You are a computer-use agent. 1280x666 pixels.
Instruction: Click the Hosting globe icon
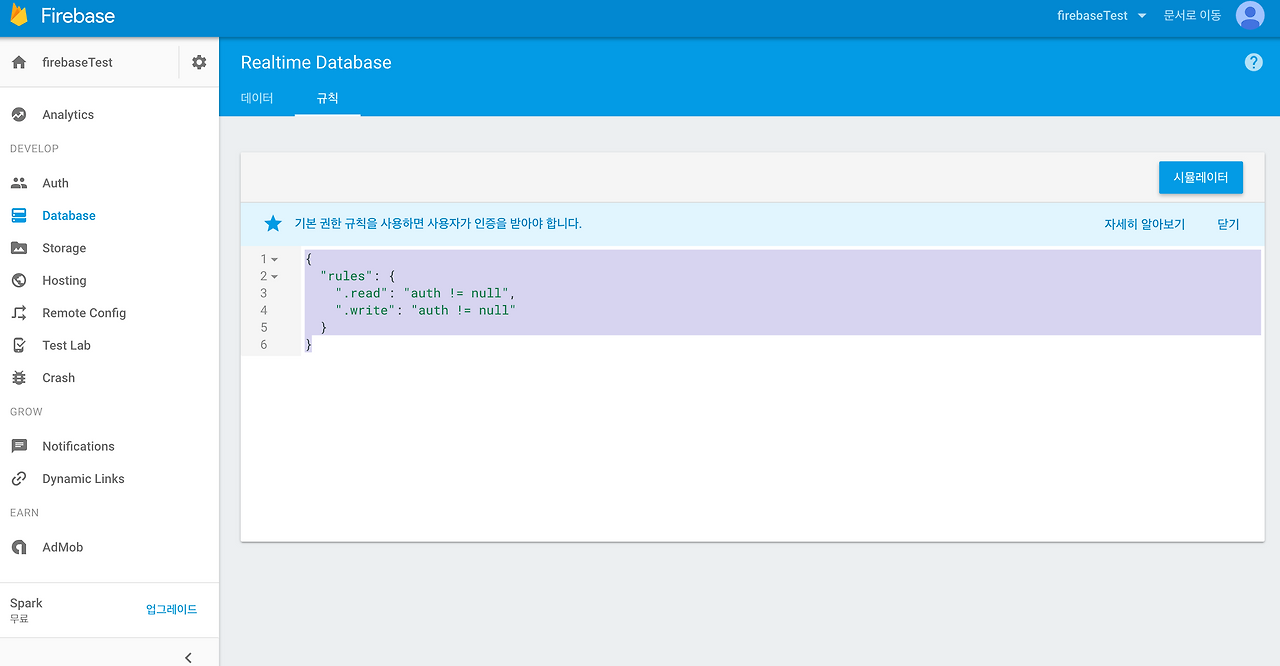point(19,280)
